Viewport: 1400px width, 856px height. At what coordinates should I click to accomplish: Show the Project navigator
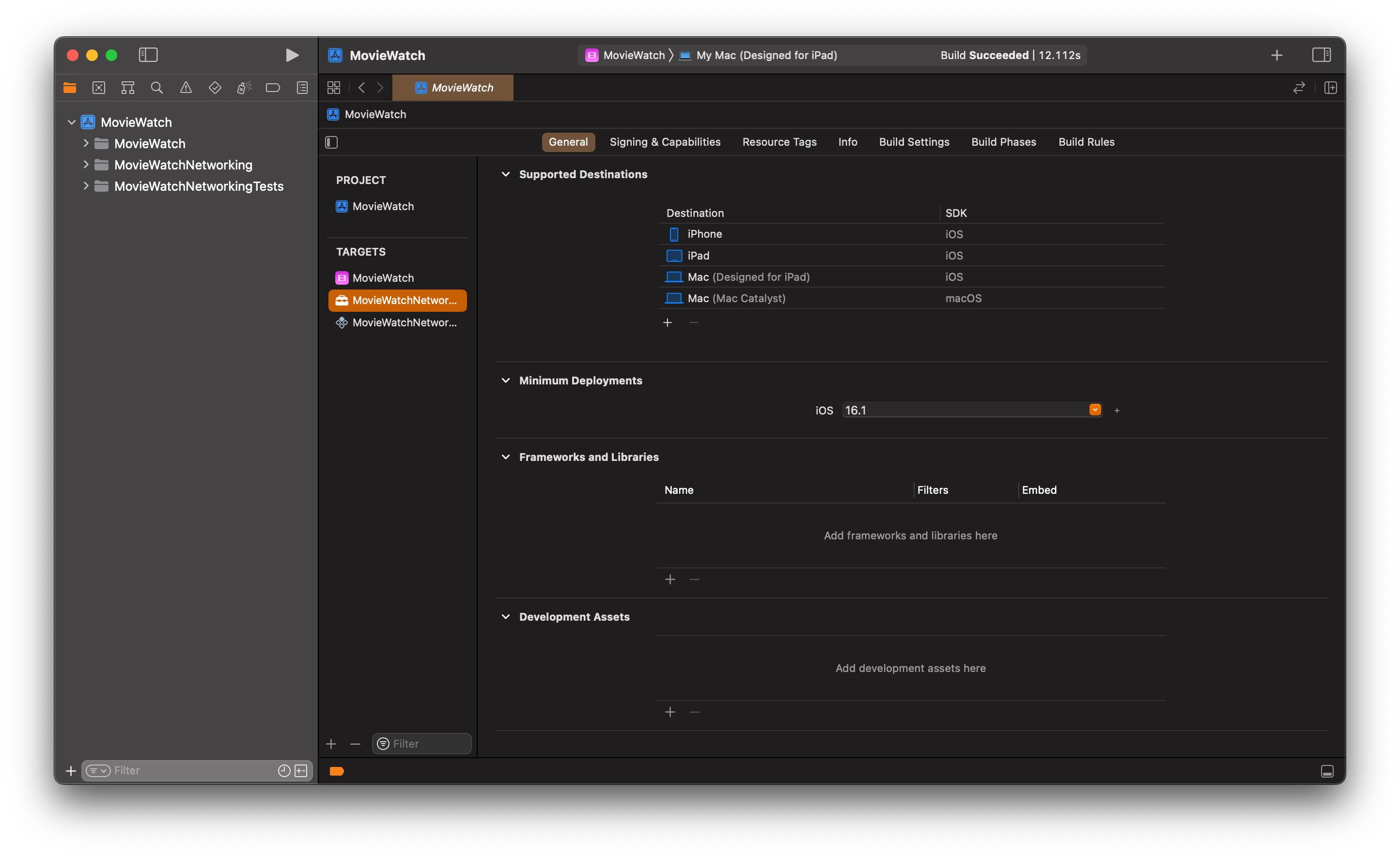point(70,88)
